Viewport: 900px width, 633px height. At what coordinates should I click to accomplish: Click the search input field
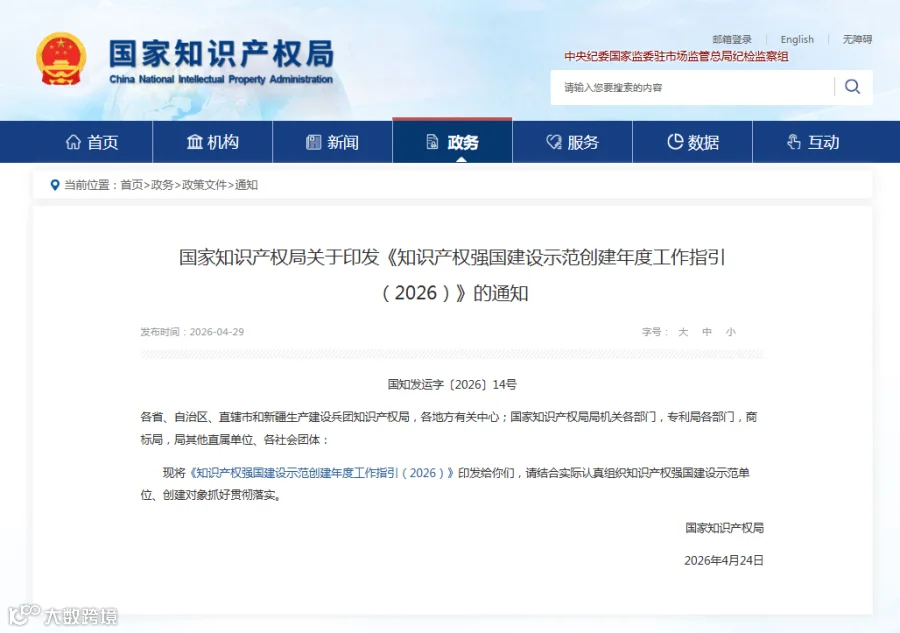(x=692, y=87)
